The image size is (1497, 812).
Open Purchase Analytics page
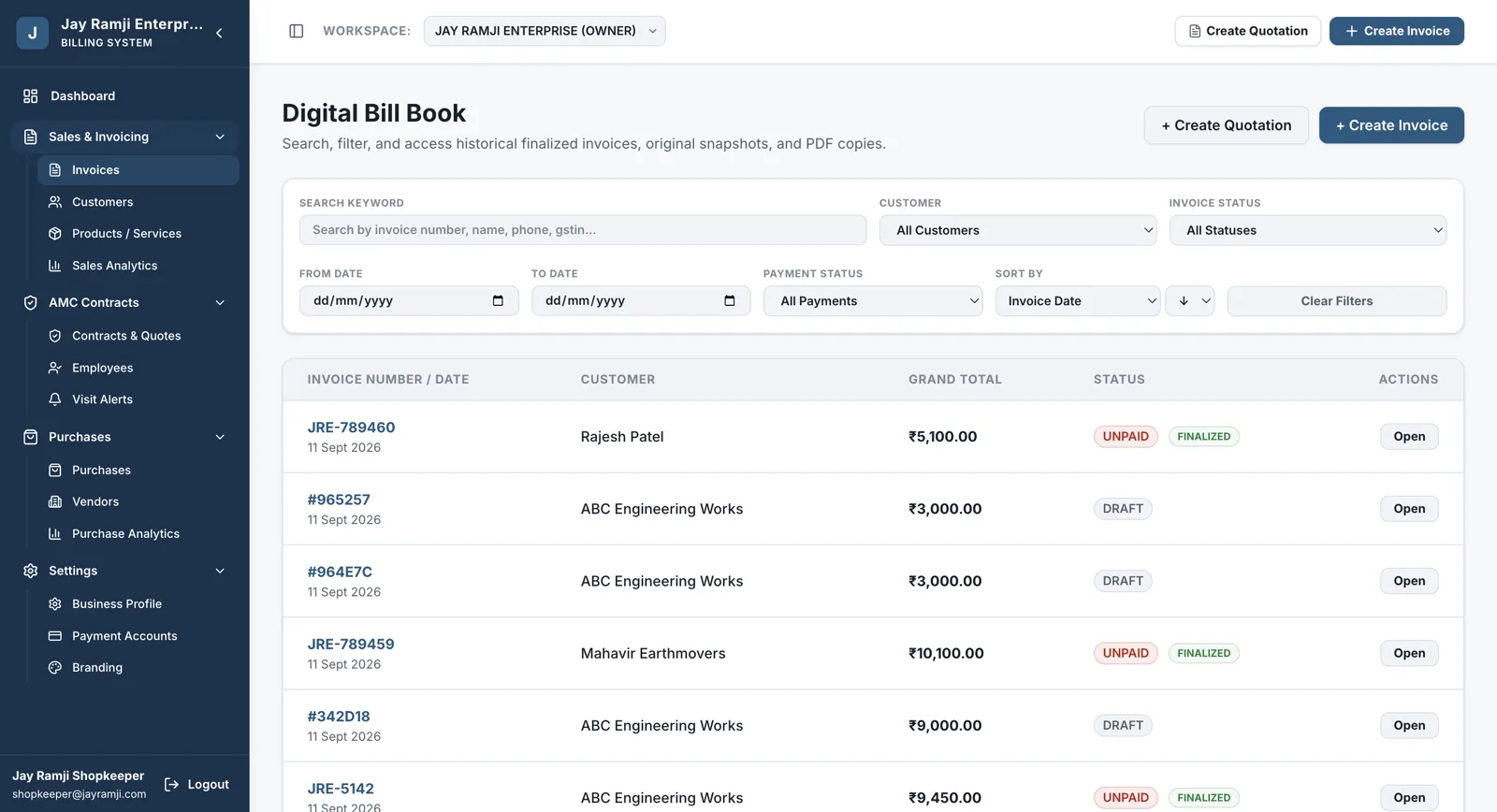point(138,534)
